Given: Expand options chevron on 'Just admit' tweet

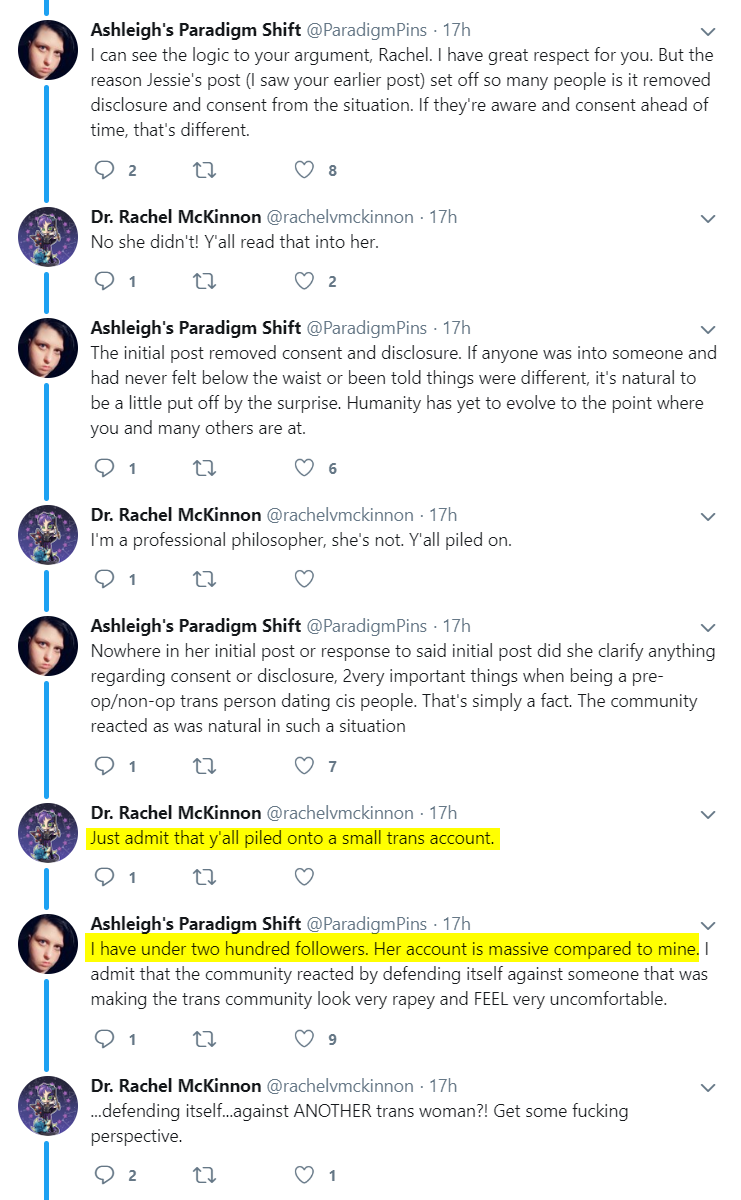Looking at the screenshot, I should pyautogui.click(x=708, y=814).
